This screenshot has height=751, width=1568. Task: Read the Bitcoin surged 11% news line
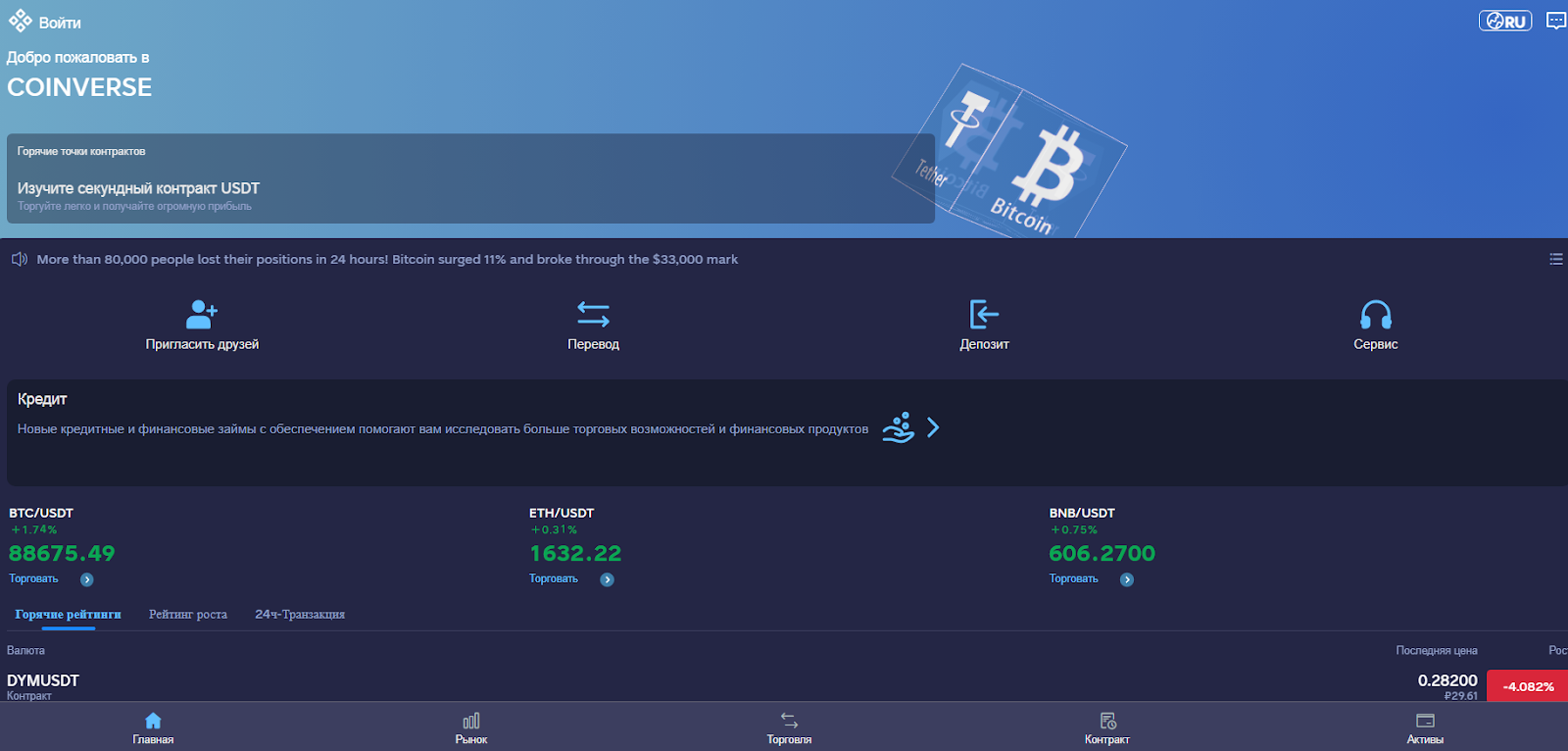[387, 260]
